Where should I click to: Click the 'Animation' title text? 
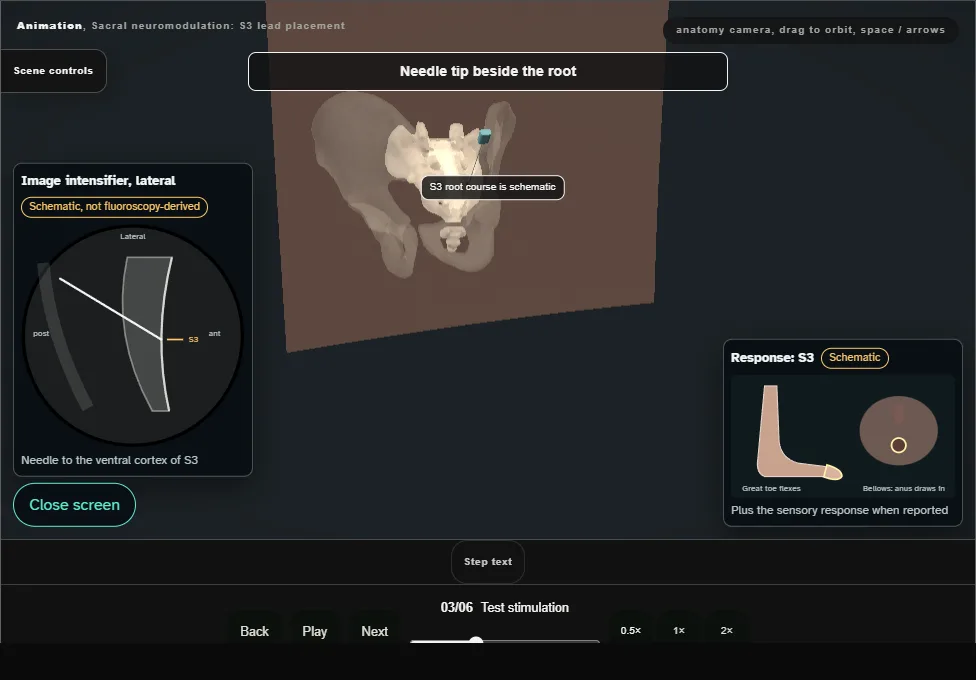pyautogui.click(x=49, y=26)
